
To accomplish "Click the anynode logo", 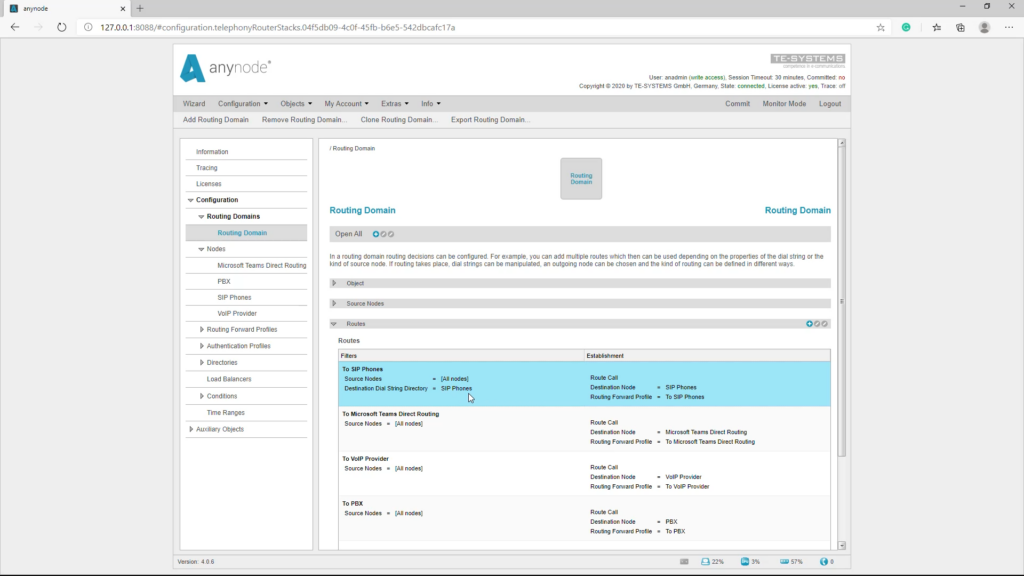I will point(225,68).
